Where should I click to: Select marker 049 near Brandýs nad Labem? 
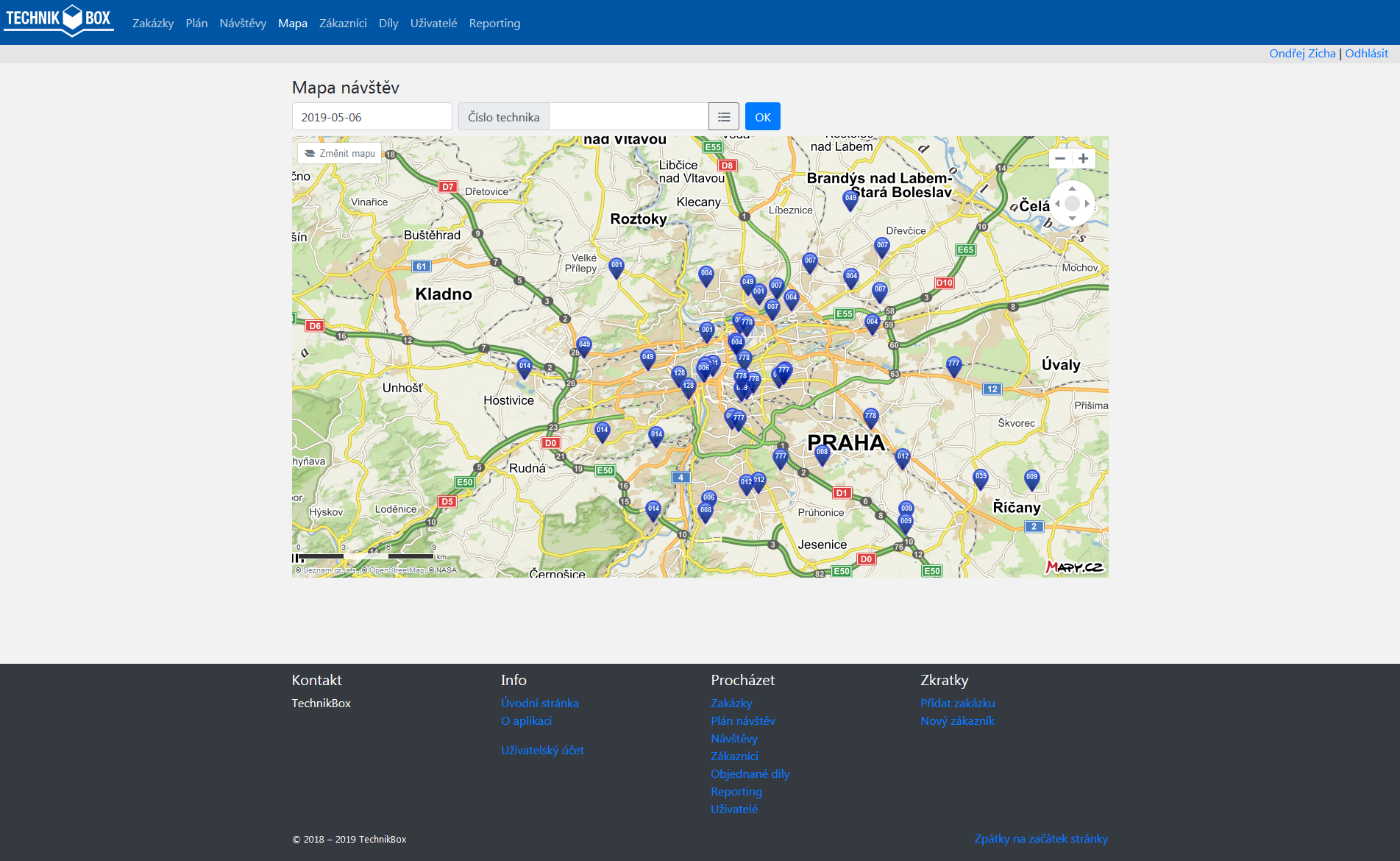click(x=850, y=199)
